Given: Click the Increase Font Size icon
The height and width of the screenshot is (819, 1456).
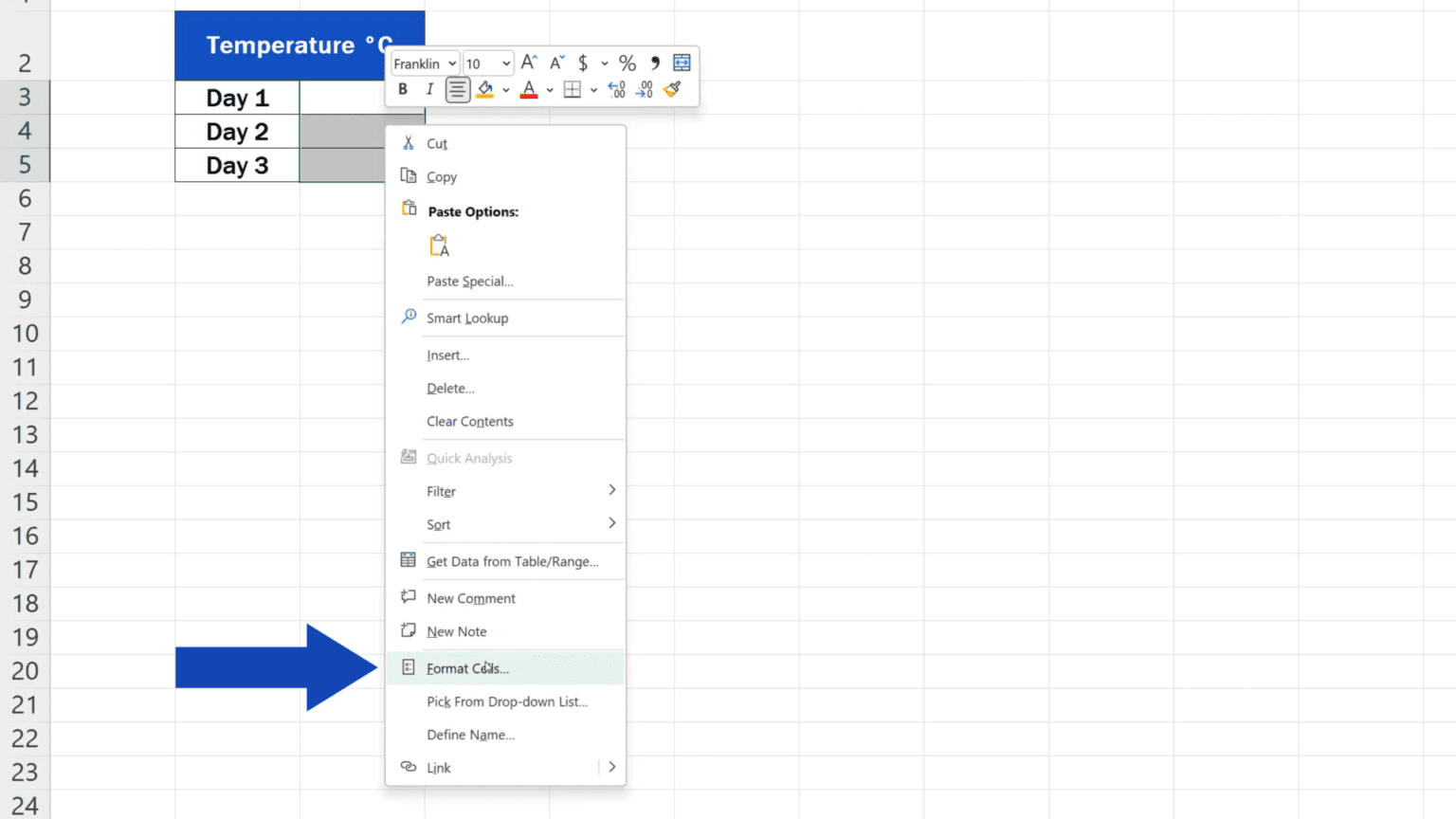Looking at the screenshot, I should click(529, 63).
